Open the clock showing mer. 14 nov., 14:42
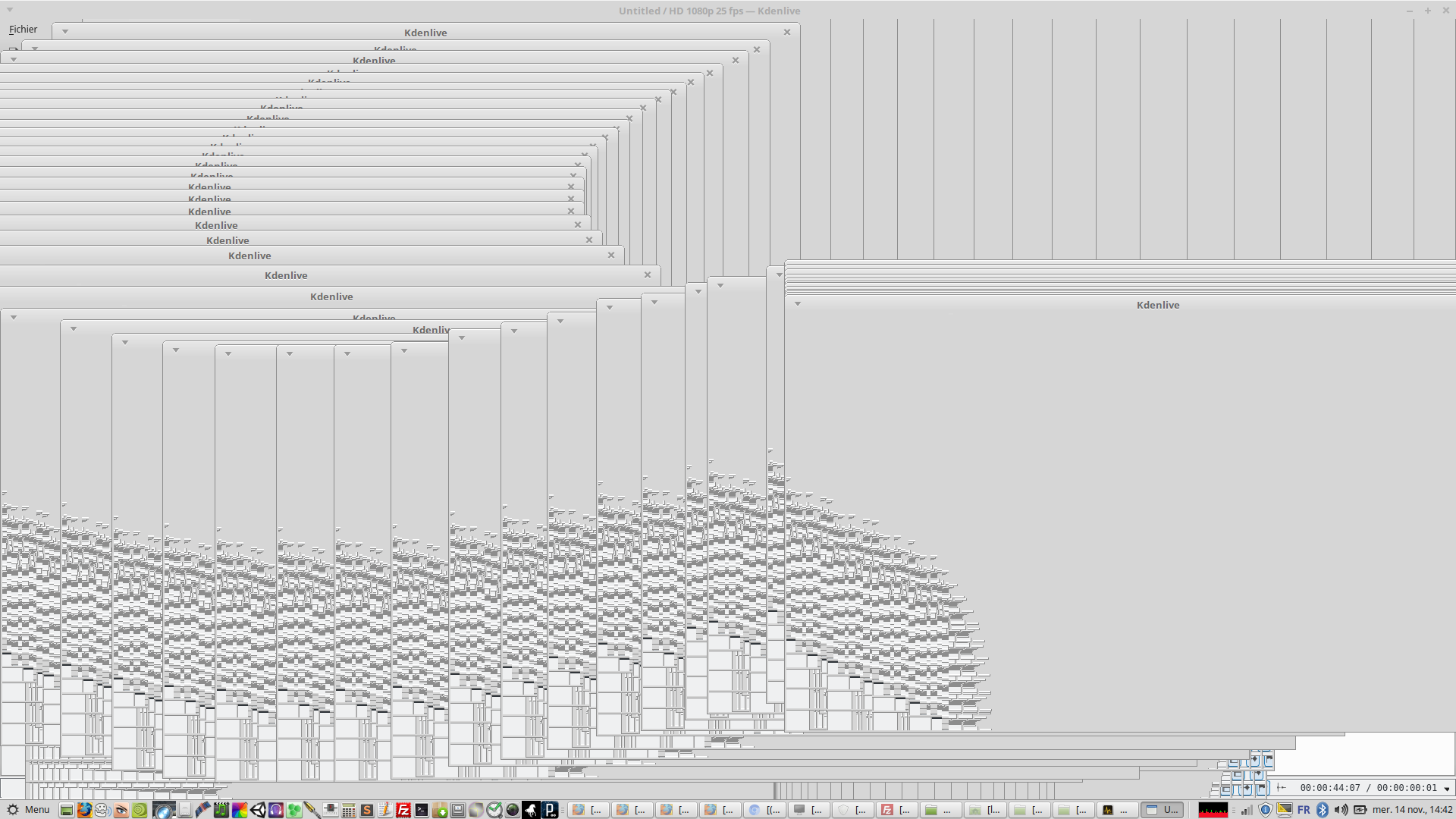Screen dimensions: 1456x819 (1412, 810)
